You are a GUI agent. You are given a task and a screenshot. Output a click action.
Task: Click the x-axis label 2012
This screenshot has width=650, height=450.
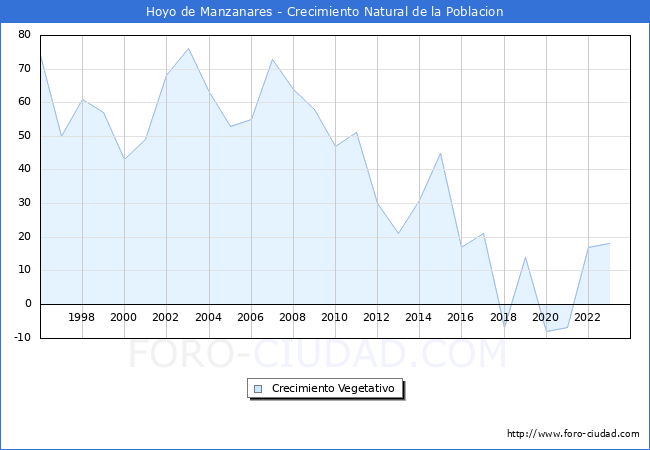click(376, 317)
